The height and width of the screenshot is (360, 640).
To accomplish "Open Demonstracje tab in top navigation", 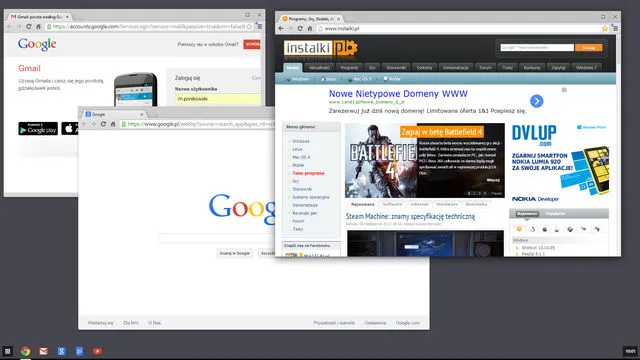I will tap(456, 68).
